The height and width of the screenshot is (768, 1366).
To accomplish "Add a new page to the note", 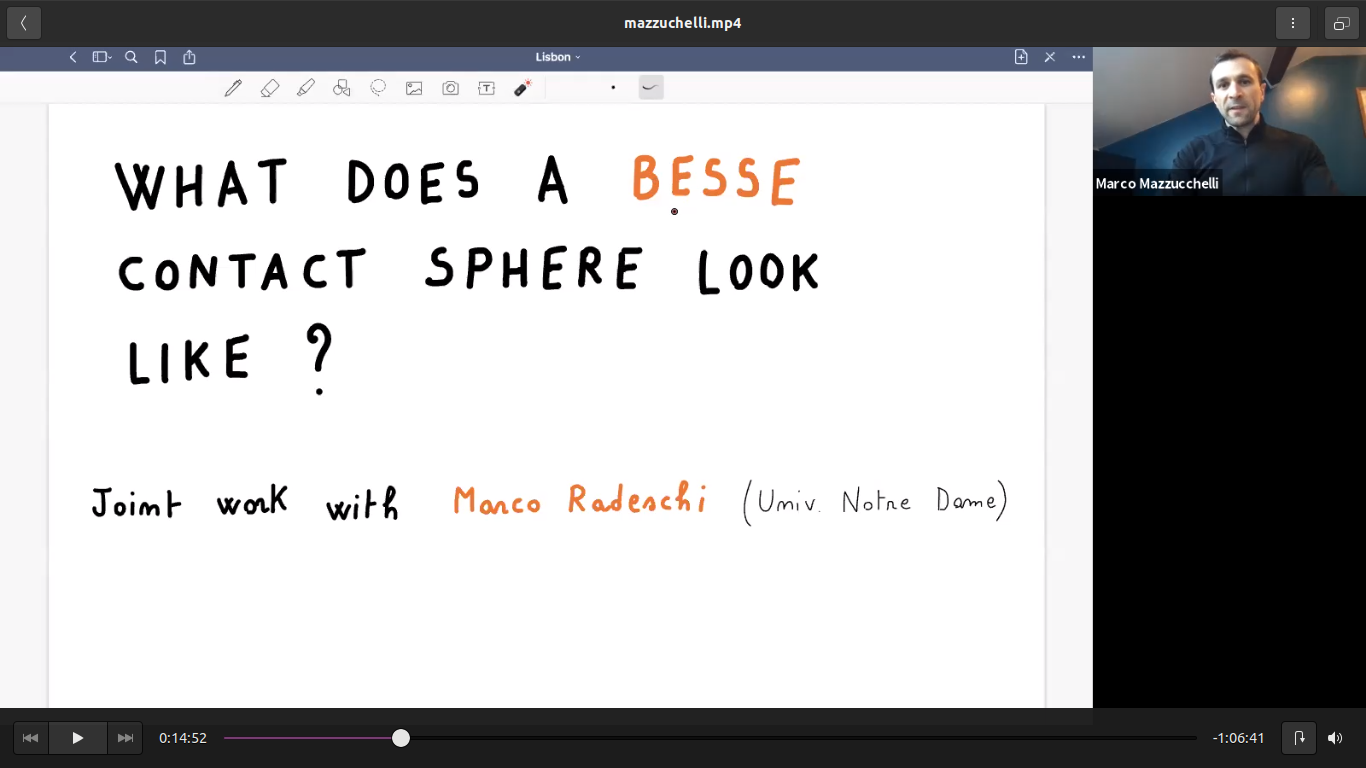I will coord(1021,57).
